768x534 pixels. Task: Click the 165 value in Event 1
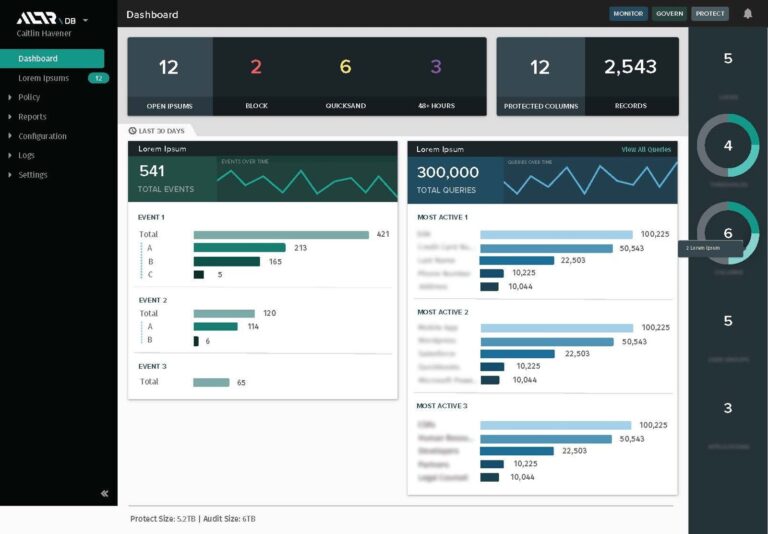click(275, 262)
